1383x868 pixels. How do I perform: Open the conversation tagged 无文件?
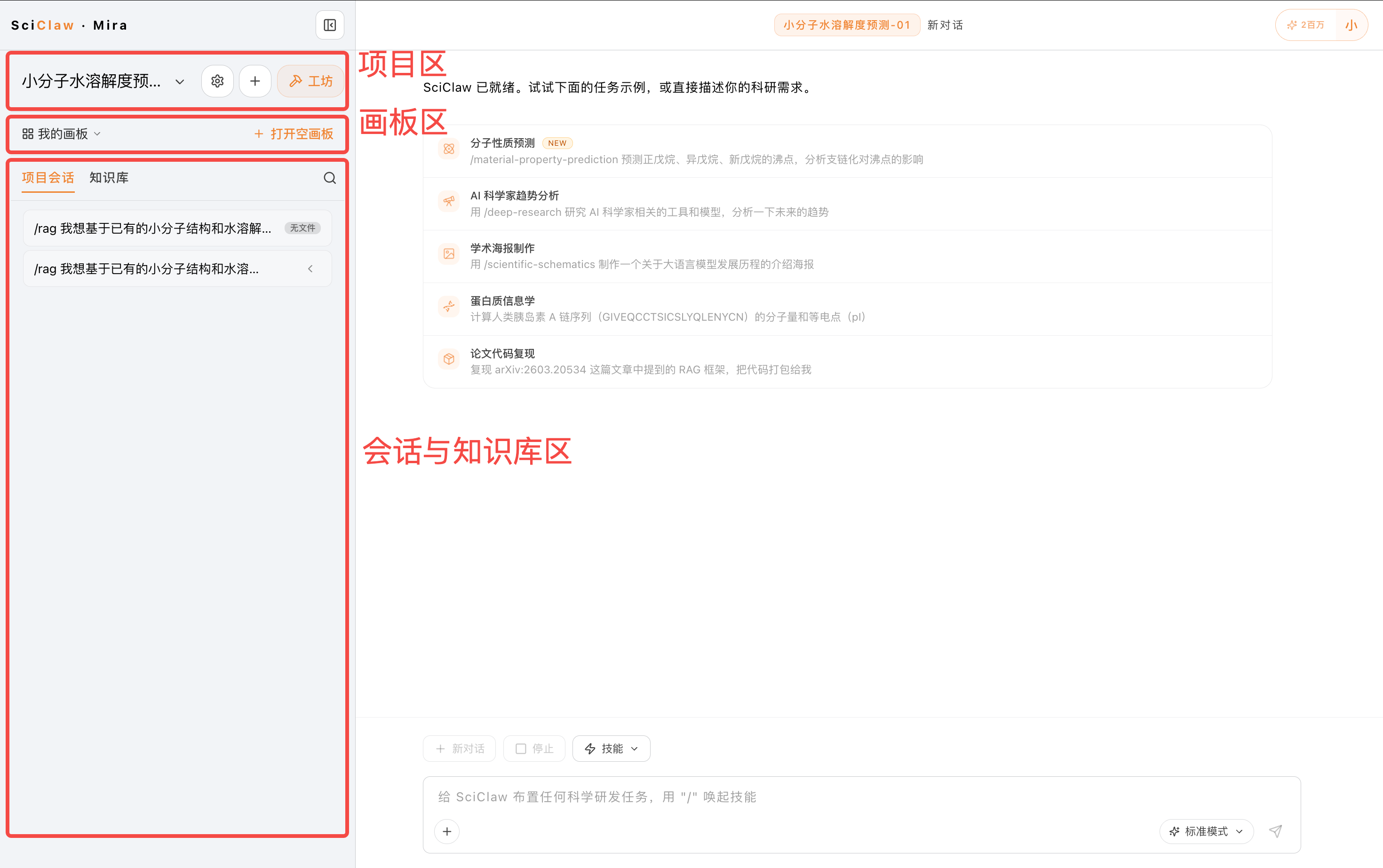click(177, 229)
